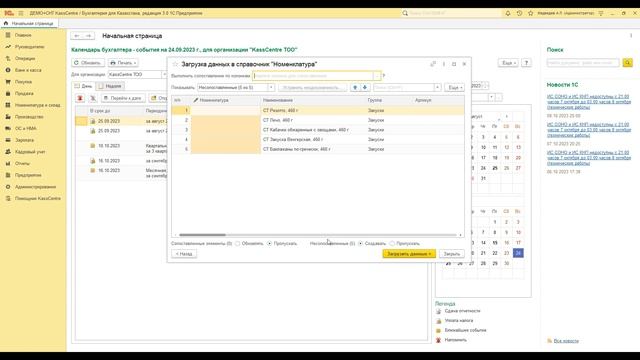Click the Обновить button
This screenshot has width=640, height=360.
point(88,63)
